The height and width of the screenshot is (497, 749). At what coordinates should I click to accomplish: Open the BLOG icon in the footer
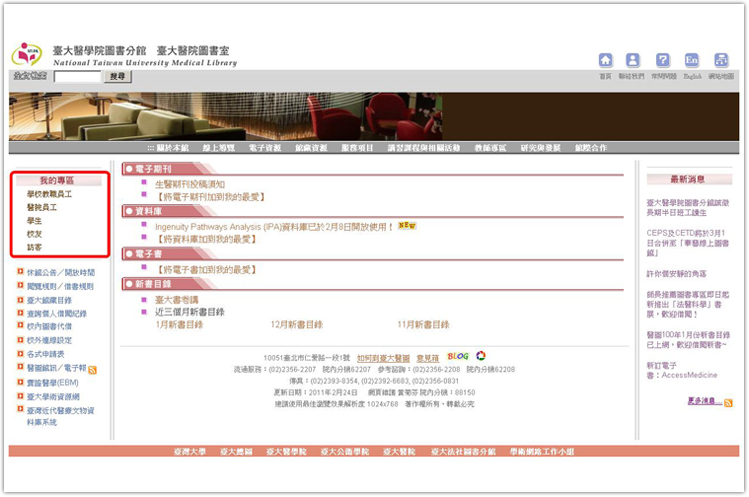pyautogui.click(x=458, y=357)
